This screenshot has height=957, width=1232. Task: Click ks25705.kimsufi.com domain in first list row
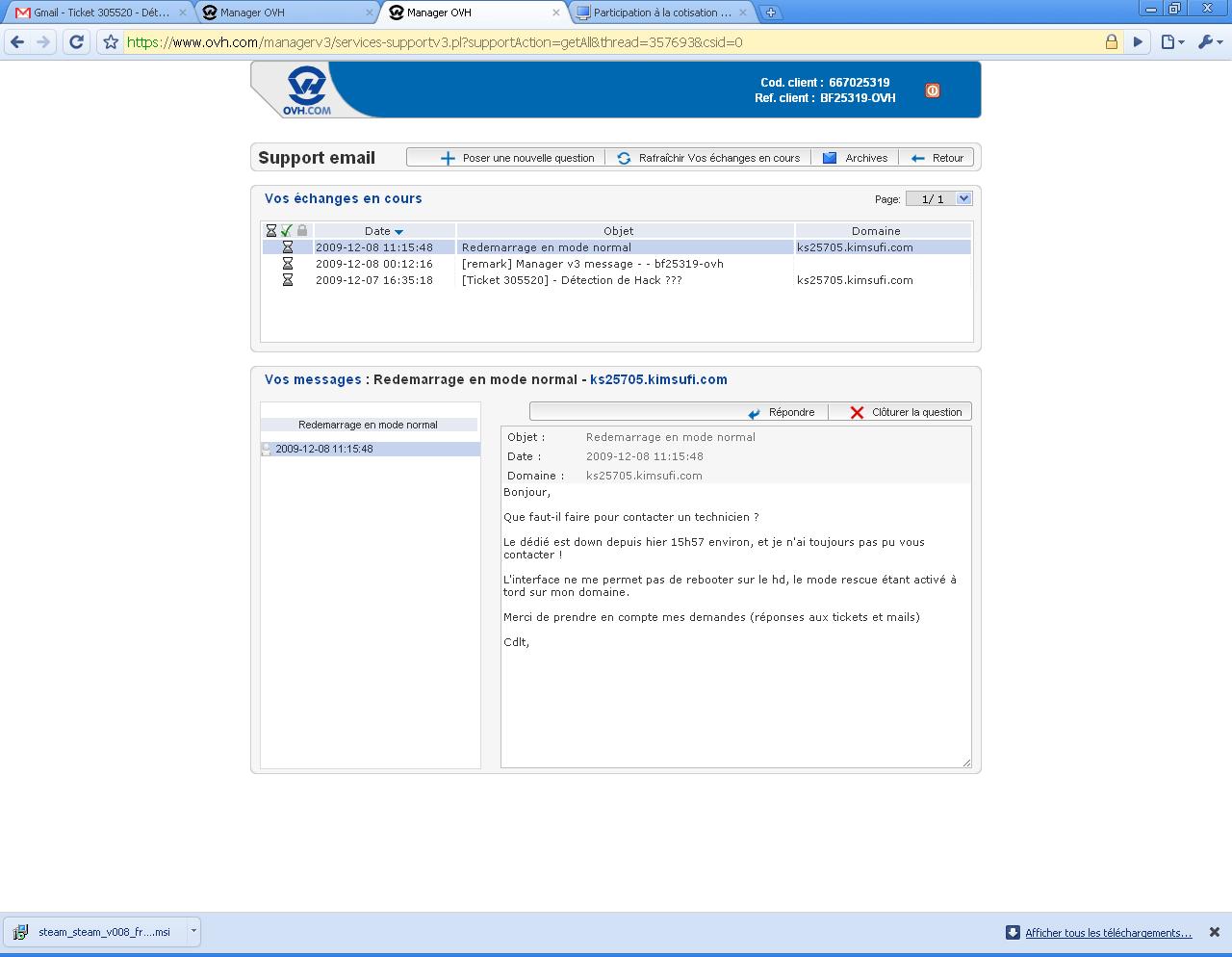point(855,247)
